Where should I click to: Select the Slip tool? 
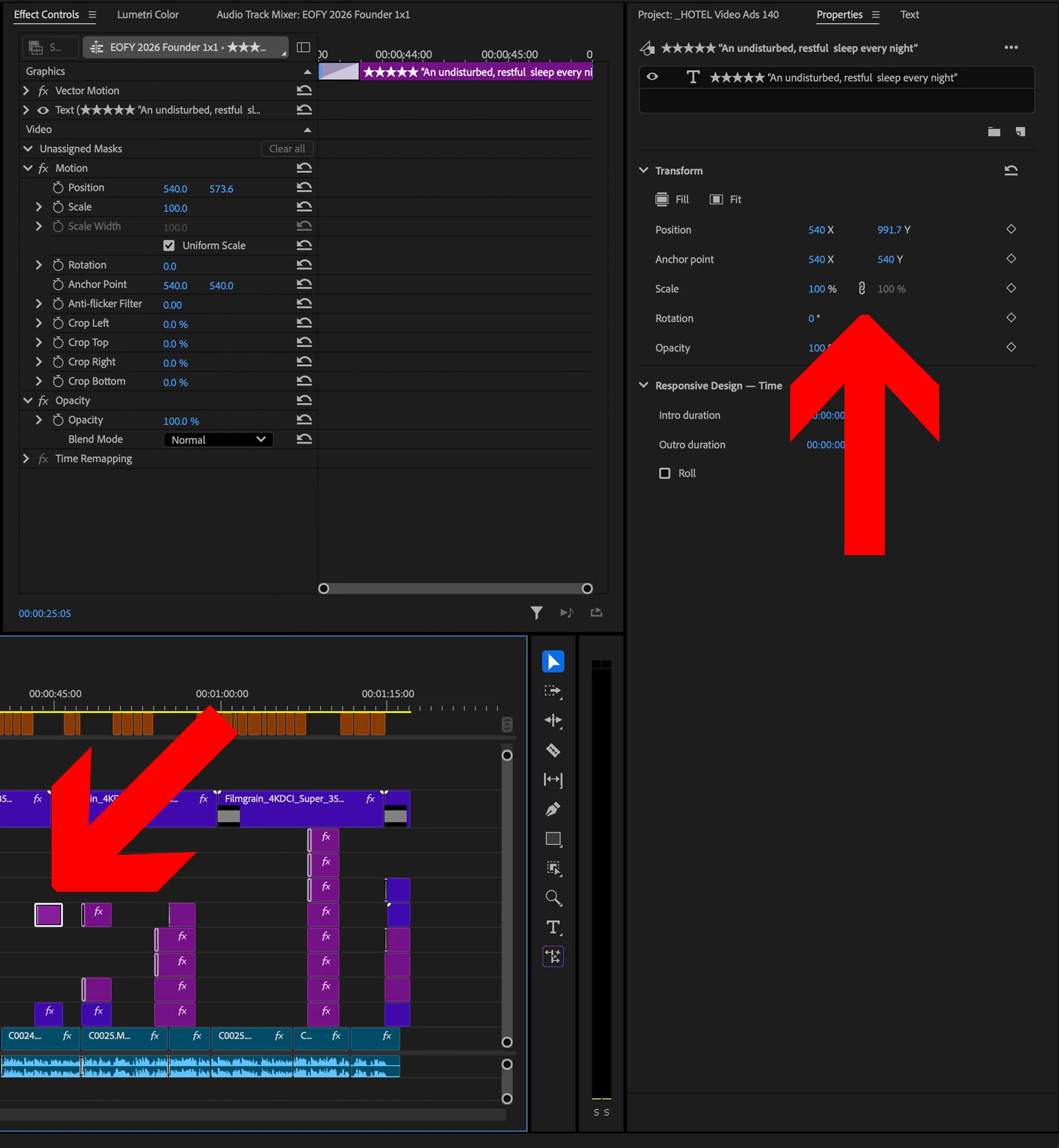(553, 779)
